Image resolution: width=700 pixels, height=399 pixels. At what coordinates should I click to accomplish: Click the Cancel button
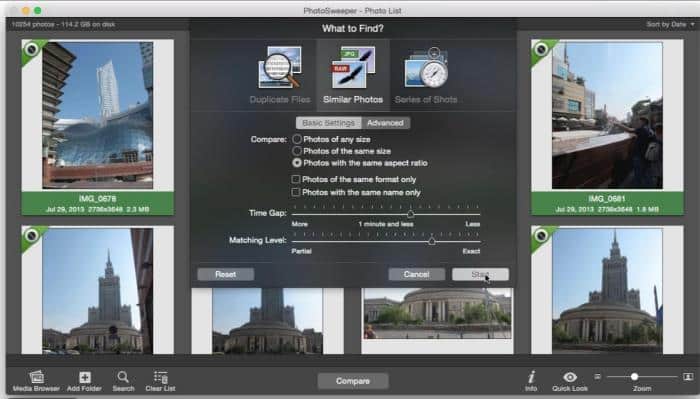pyautogui.click(x=417, y=274)
